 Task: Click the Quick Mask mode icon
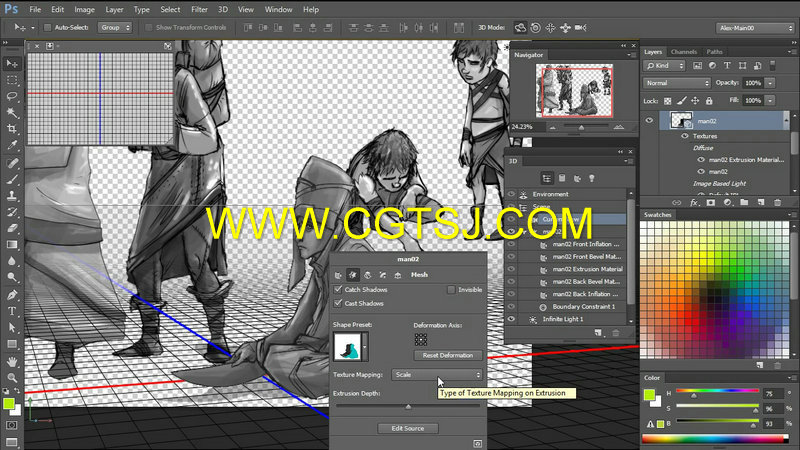pos(12,425)
